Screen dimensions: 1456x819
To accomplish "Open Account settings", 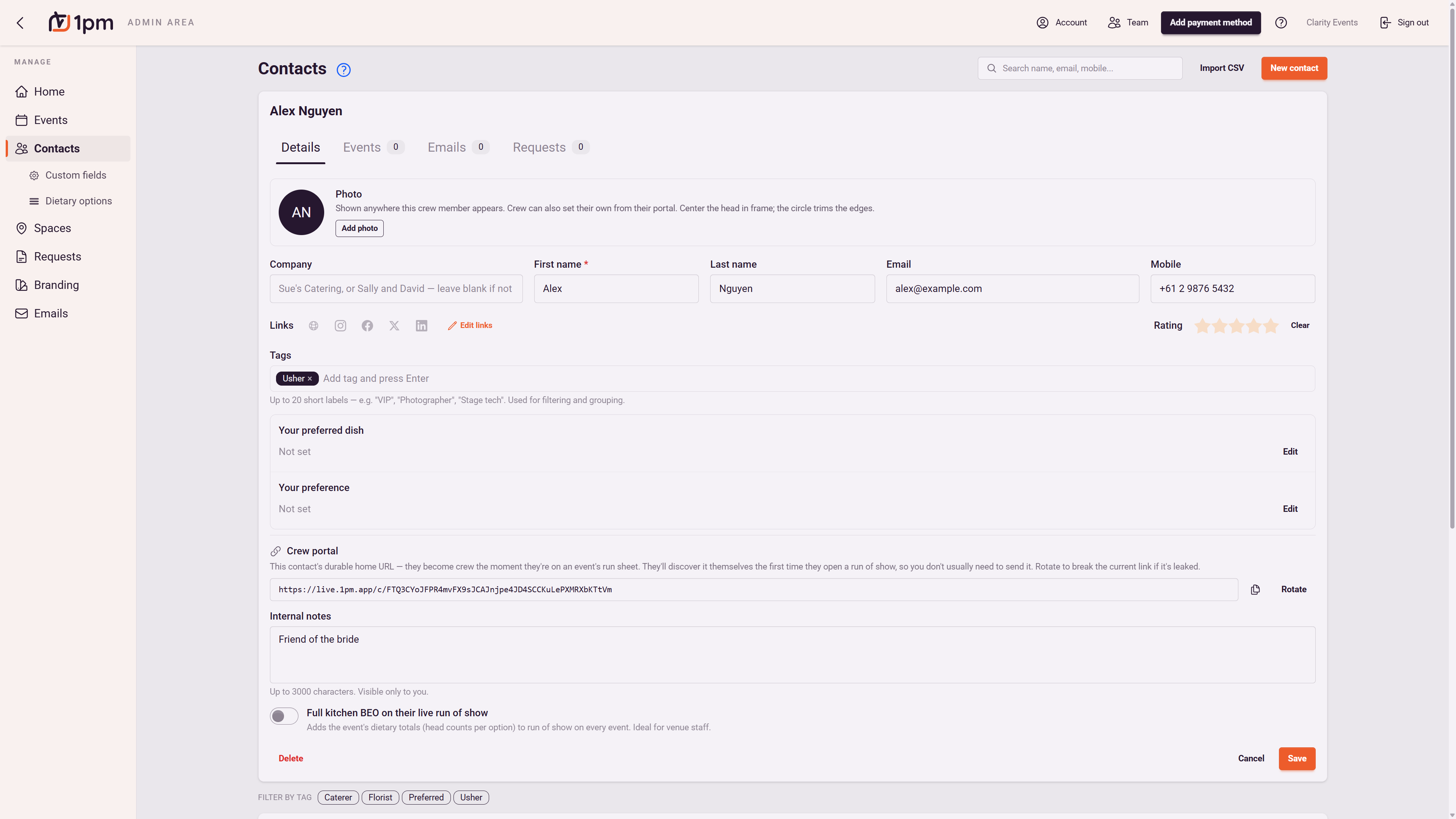I will pyautogui.click(x=1062, y=23).
